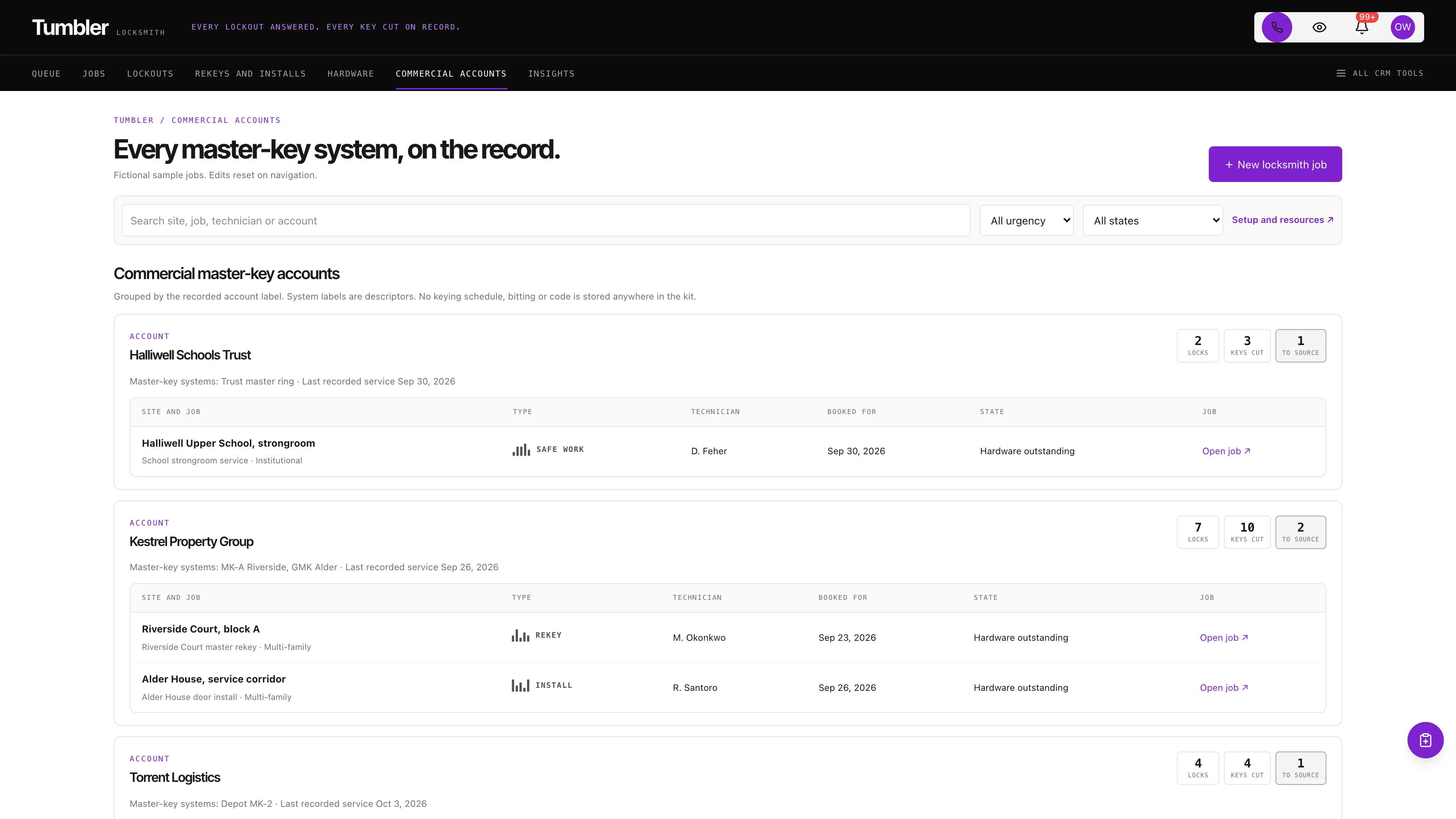Select the Halliwell Schools Trust account heading
This screenshot has height=819, width=1456.
pyautogui.click(x=190, y=355)
